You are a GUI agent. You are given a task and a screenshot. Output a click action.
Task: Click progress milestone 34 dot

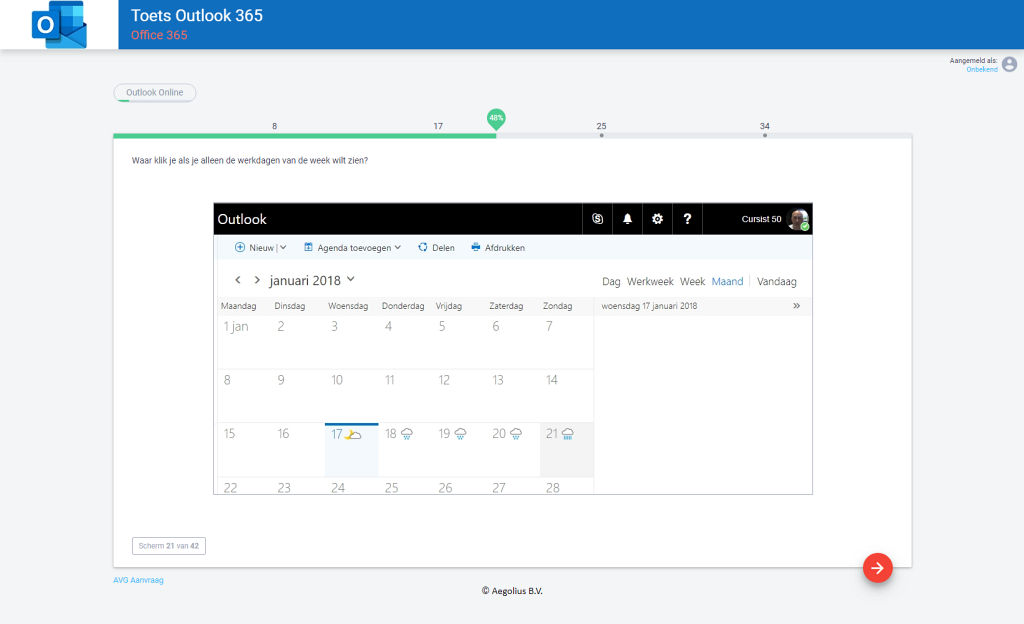click(x=765, y=135)
